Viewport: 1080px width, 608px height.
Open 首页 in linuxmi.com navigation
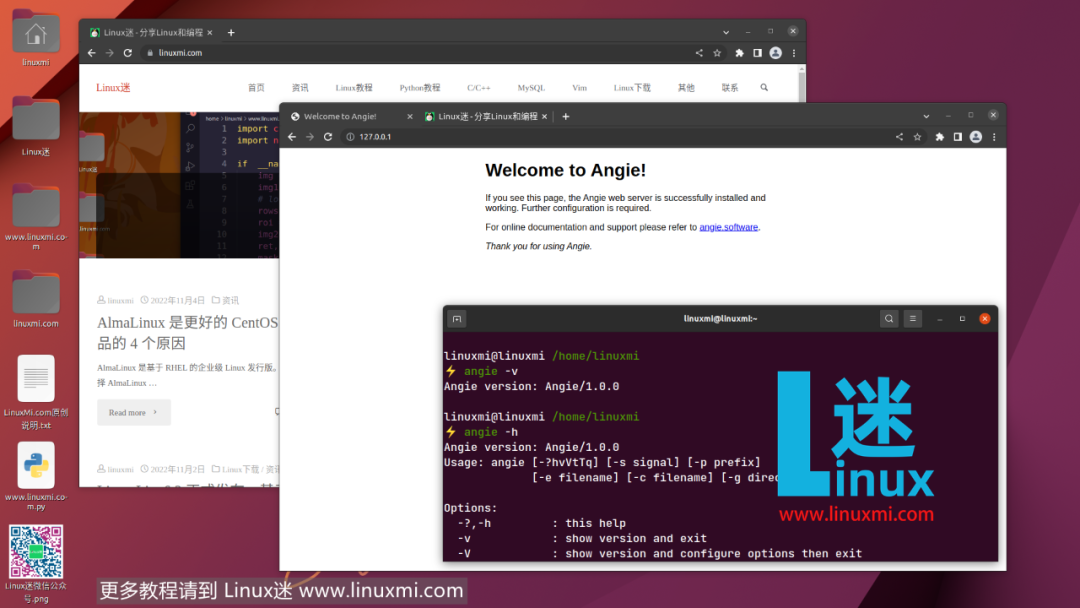coord(256,87)
